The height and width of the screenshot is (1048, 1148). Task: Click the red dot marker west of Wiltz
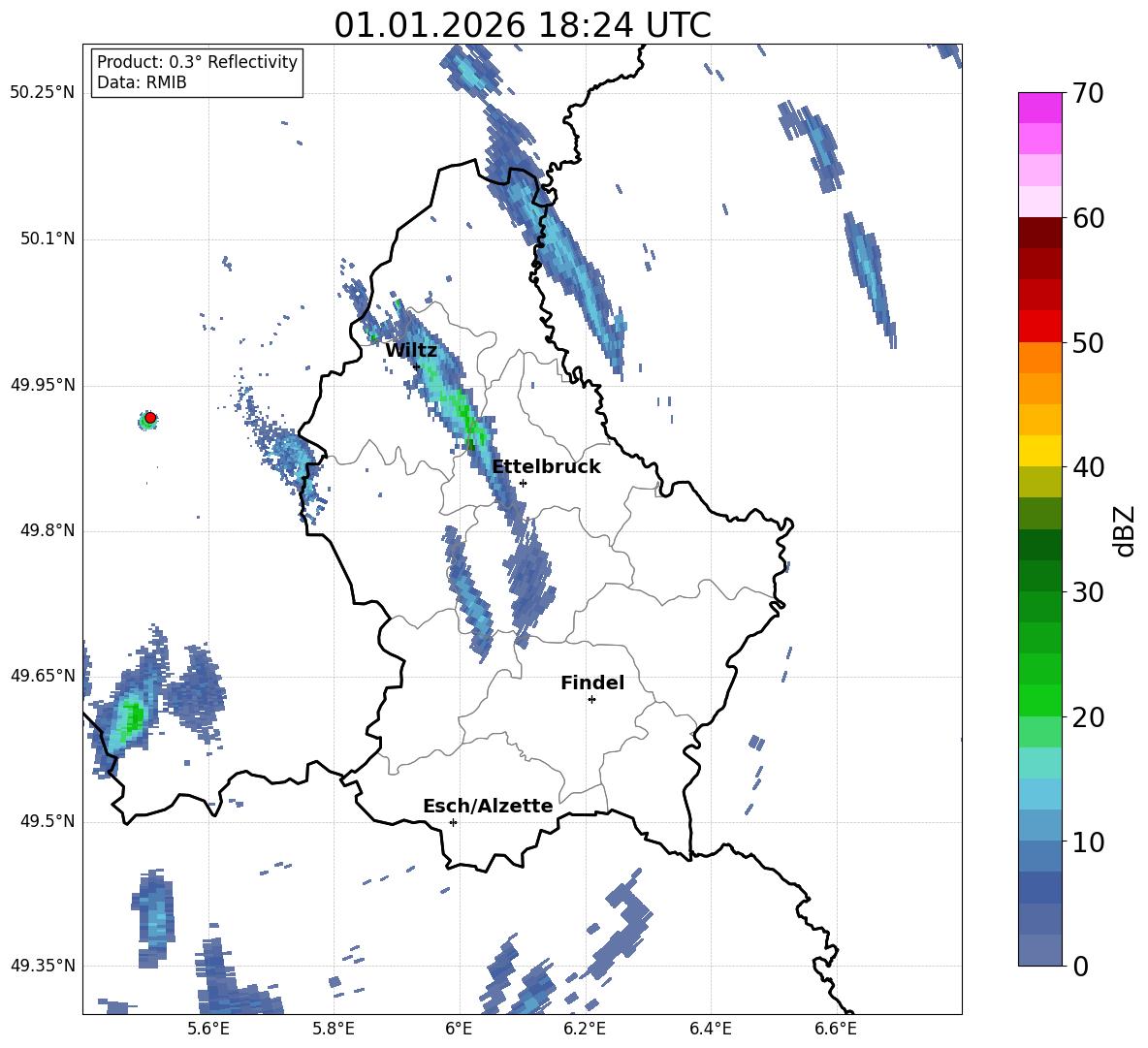pyautogui.click(x=150, y=418)
